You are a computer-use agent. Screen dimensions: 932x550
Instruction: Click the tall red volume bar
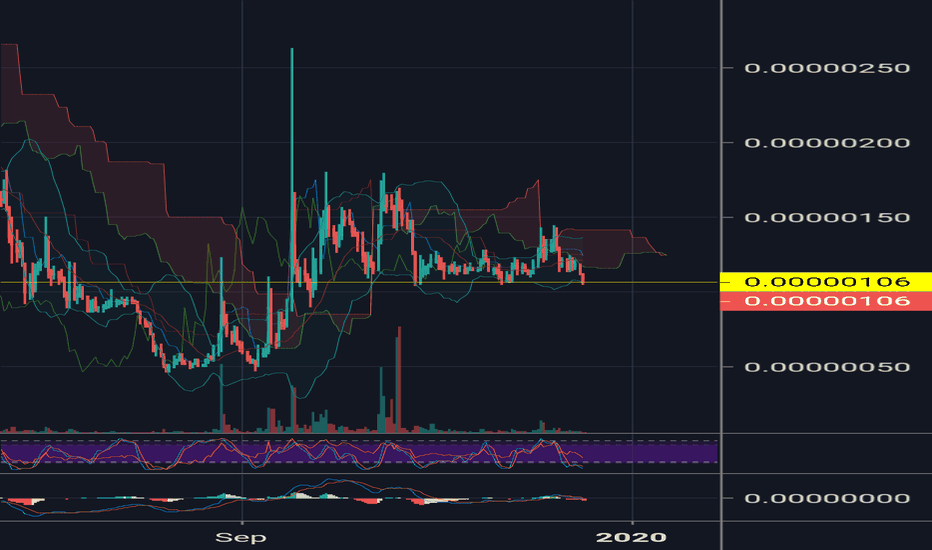(399, 379)
